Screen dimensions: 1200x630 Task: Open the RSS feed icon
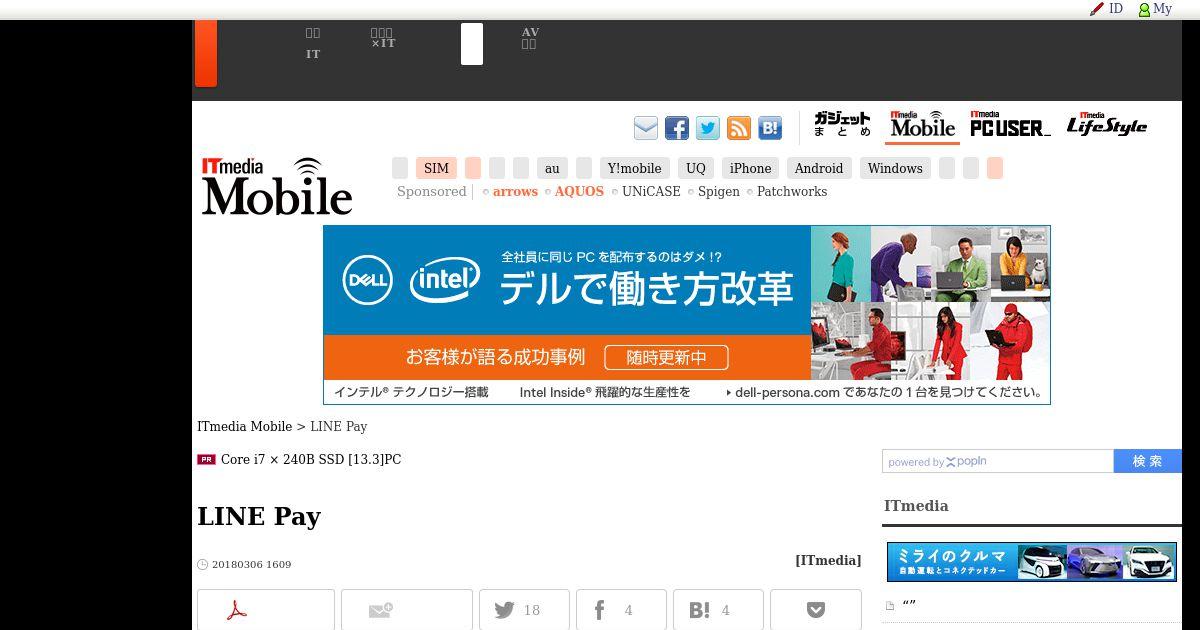coord(739,128)
